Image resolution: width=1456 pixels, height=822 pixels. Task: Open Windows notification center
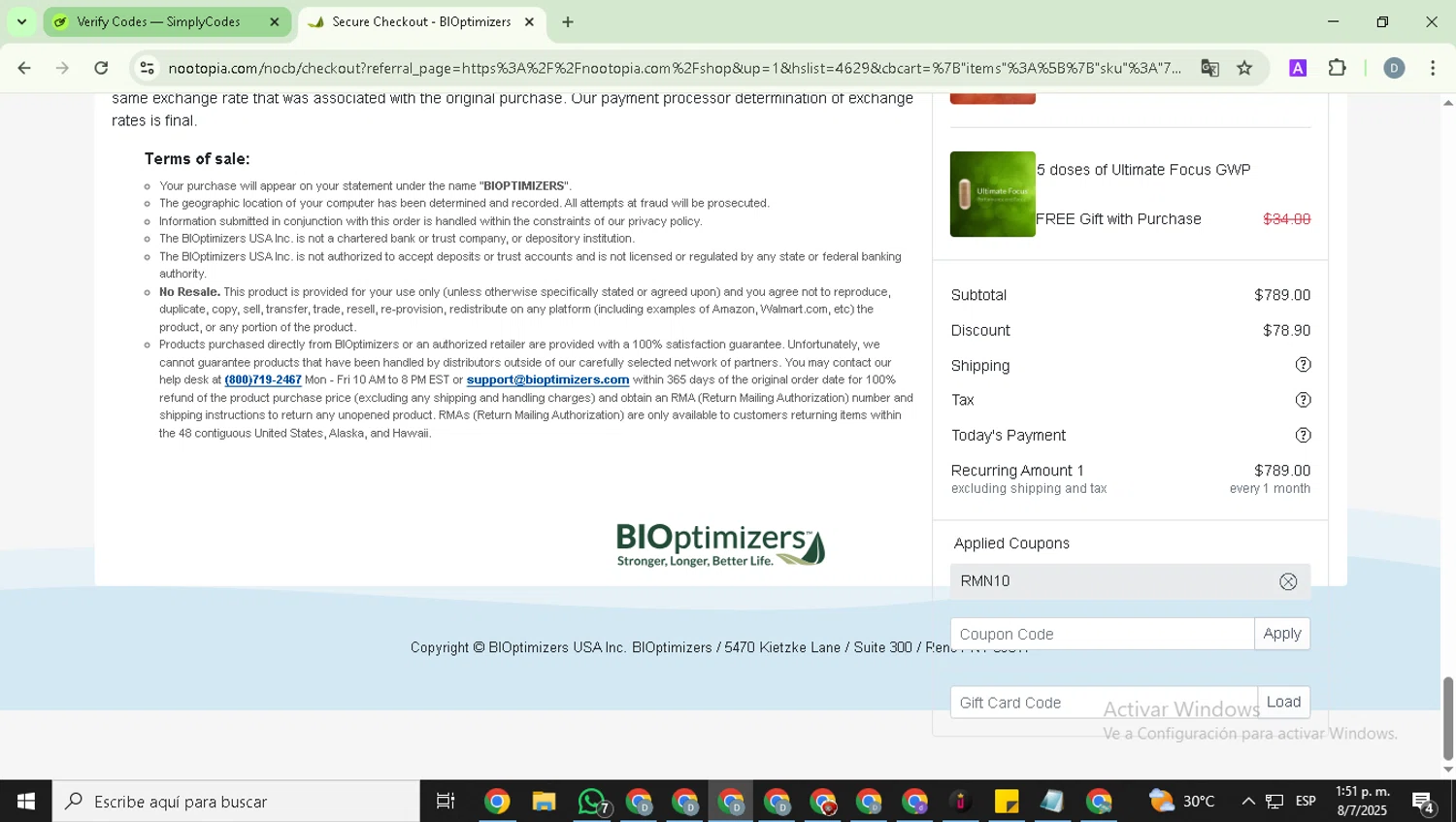(x=1425, y=803)
